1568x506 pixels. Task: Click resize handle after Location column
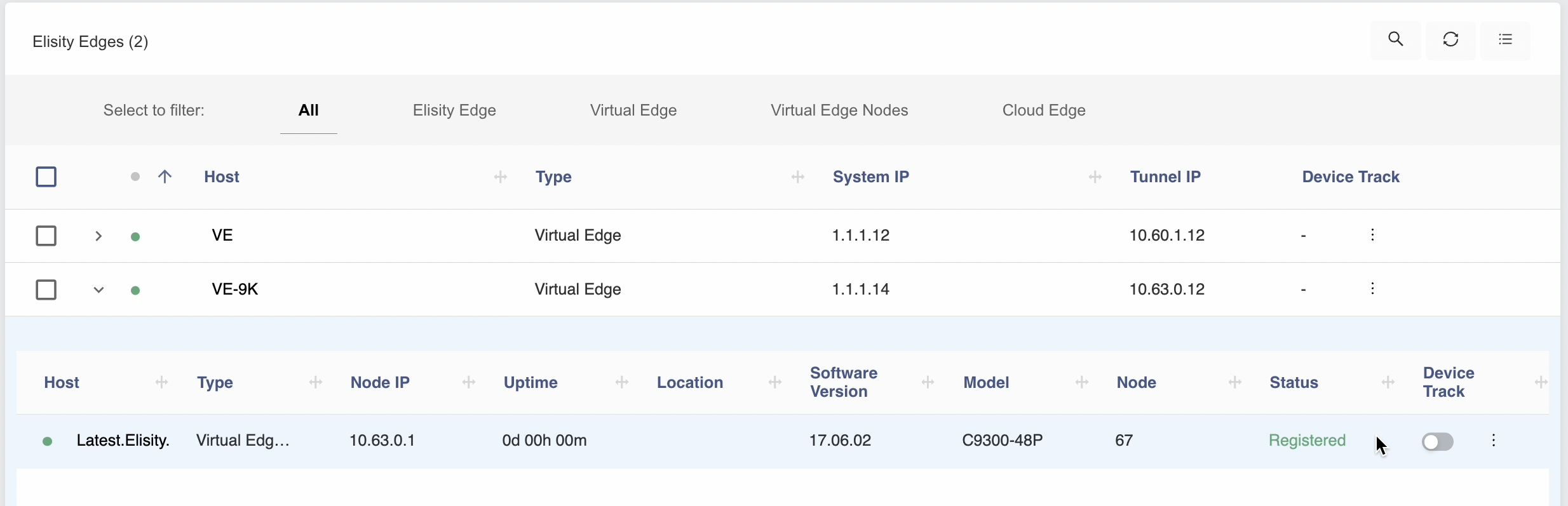coord(775,382)
